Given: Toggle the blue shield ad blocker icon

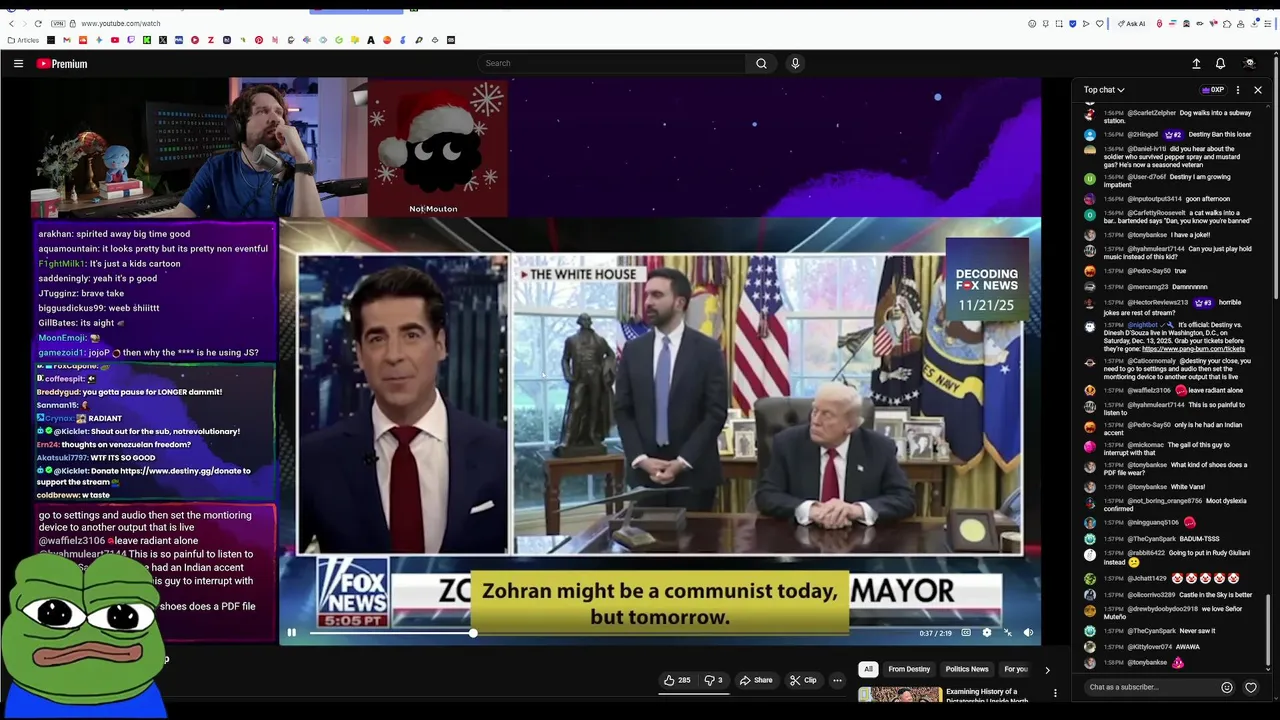Looking at the screenshot, I should 1073,23.
